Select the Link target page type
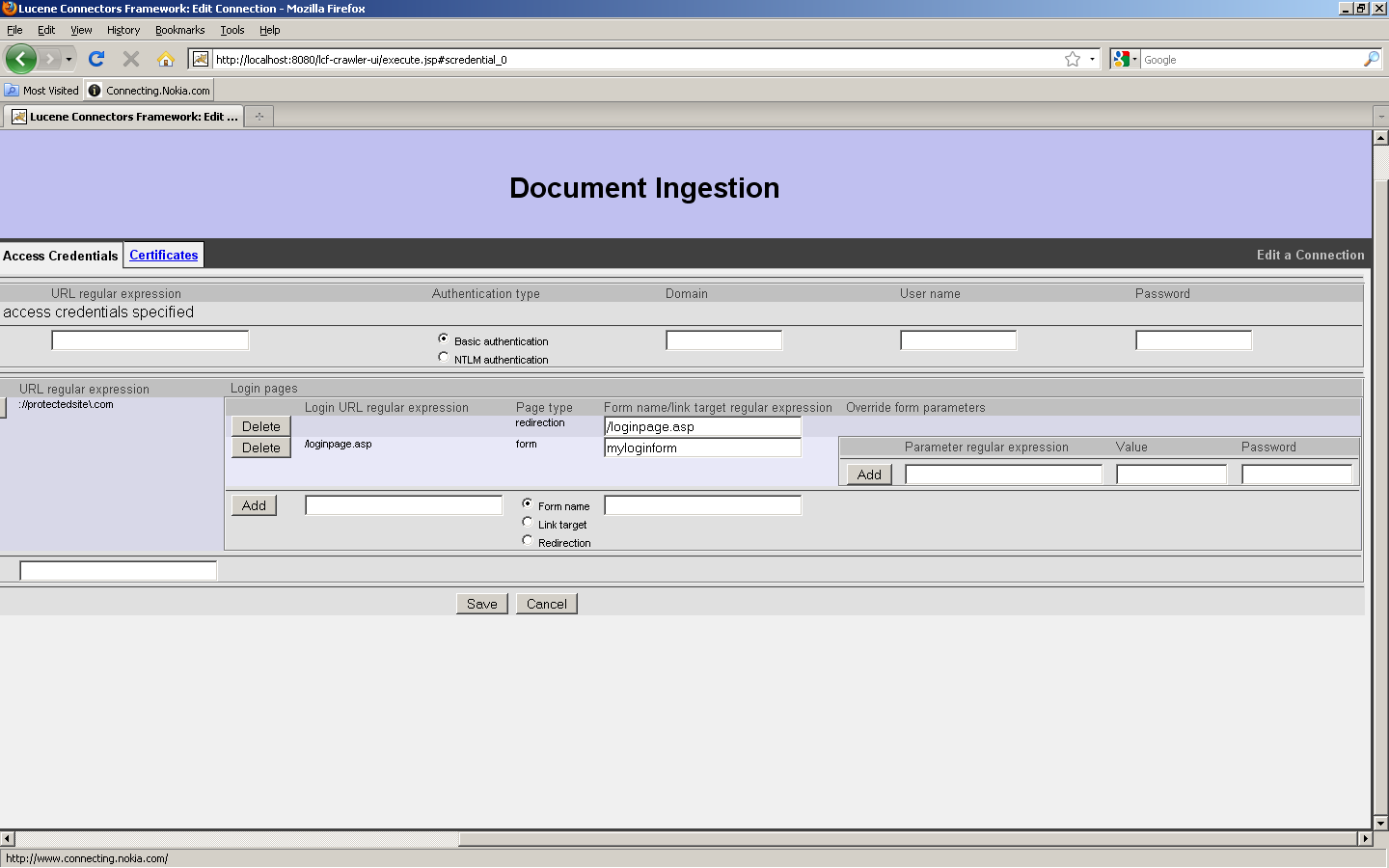The height and width of the screenshot is (868, 1389). click(x=528, y=523)
